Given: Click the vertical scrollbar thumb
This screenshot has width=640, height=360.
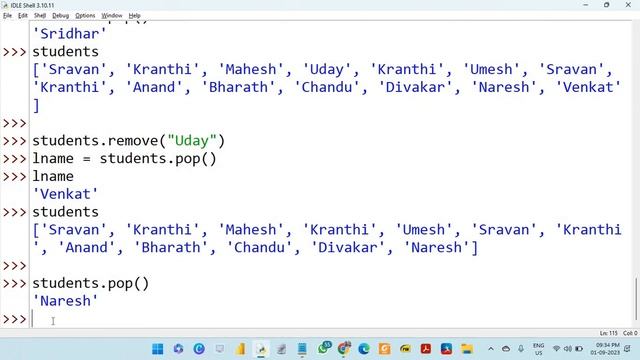Looking at the screenshot, I should click(x=637, y=299).
